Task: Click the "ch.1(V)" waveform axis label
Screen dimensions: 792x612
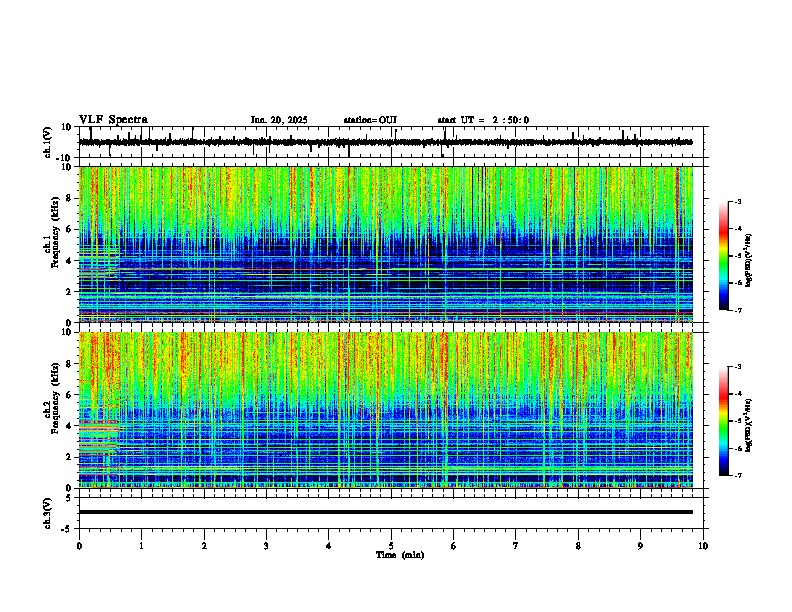Action: [x=48, y=142]
